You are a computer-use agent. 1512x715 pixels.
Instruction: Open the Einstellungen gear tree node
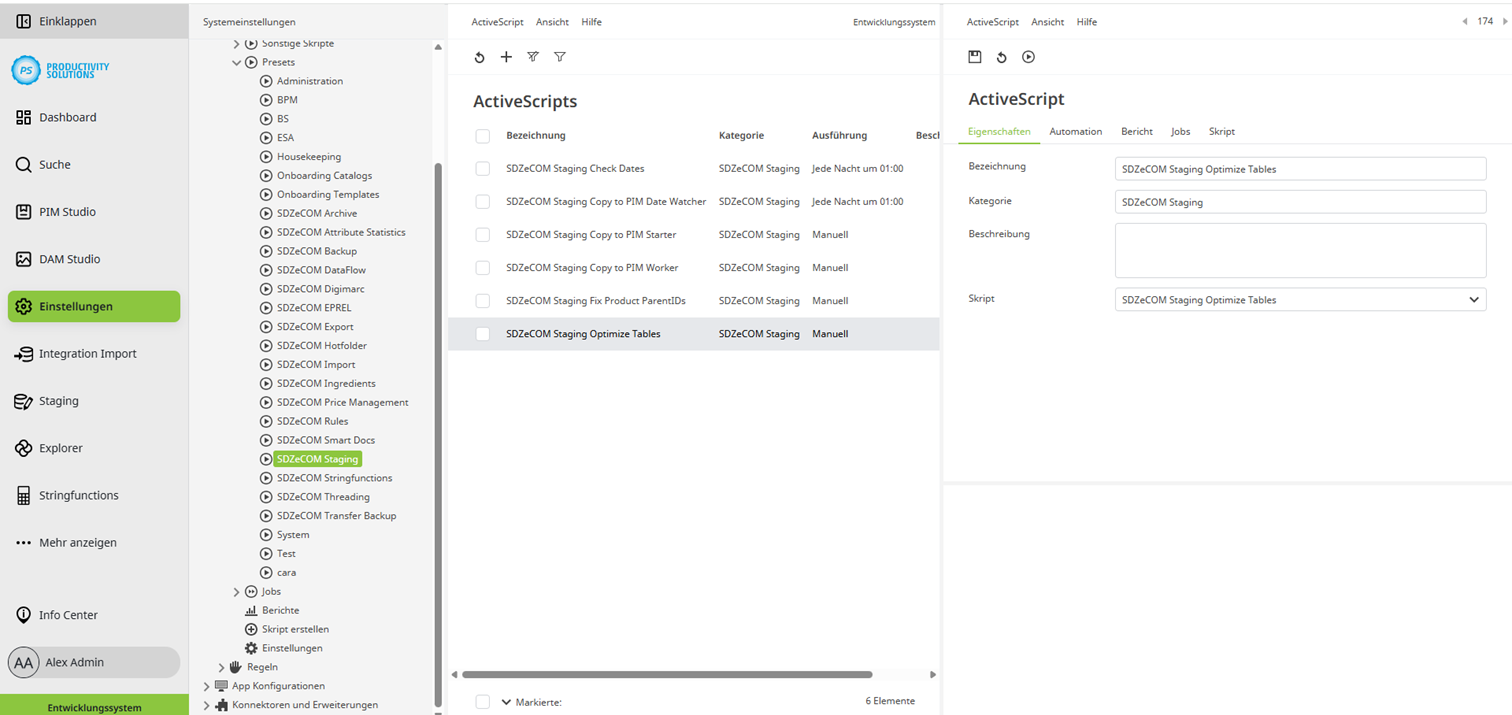coord(292,648)
